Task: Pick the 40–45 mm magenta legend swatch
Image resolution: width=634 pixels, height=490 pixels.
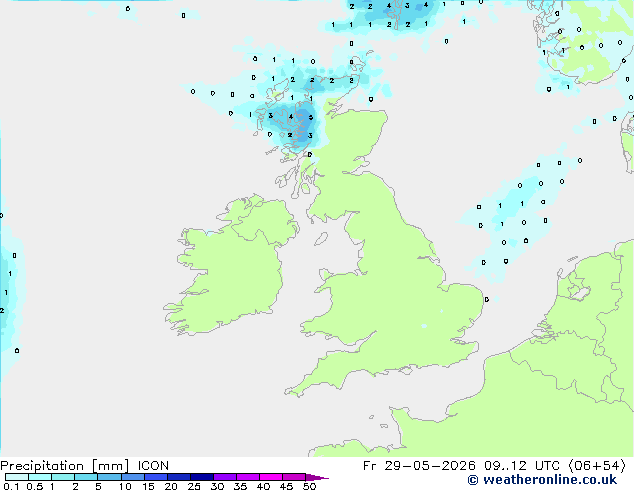Action: click(271, 477)
